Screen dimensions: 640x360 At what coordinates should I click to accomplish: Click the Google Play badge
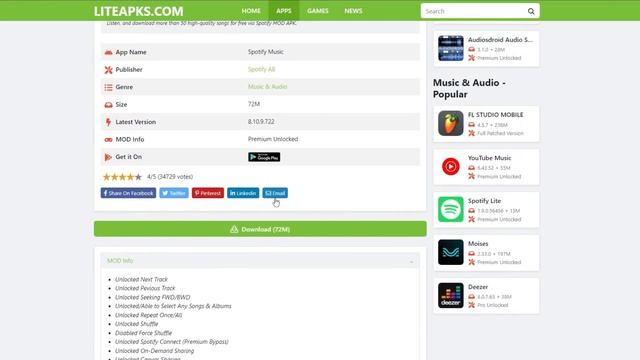(x=264, y=157)
